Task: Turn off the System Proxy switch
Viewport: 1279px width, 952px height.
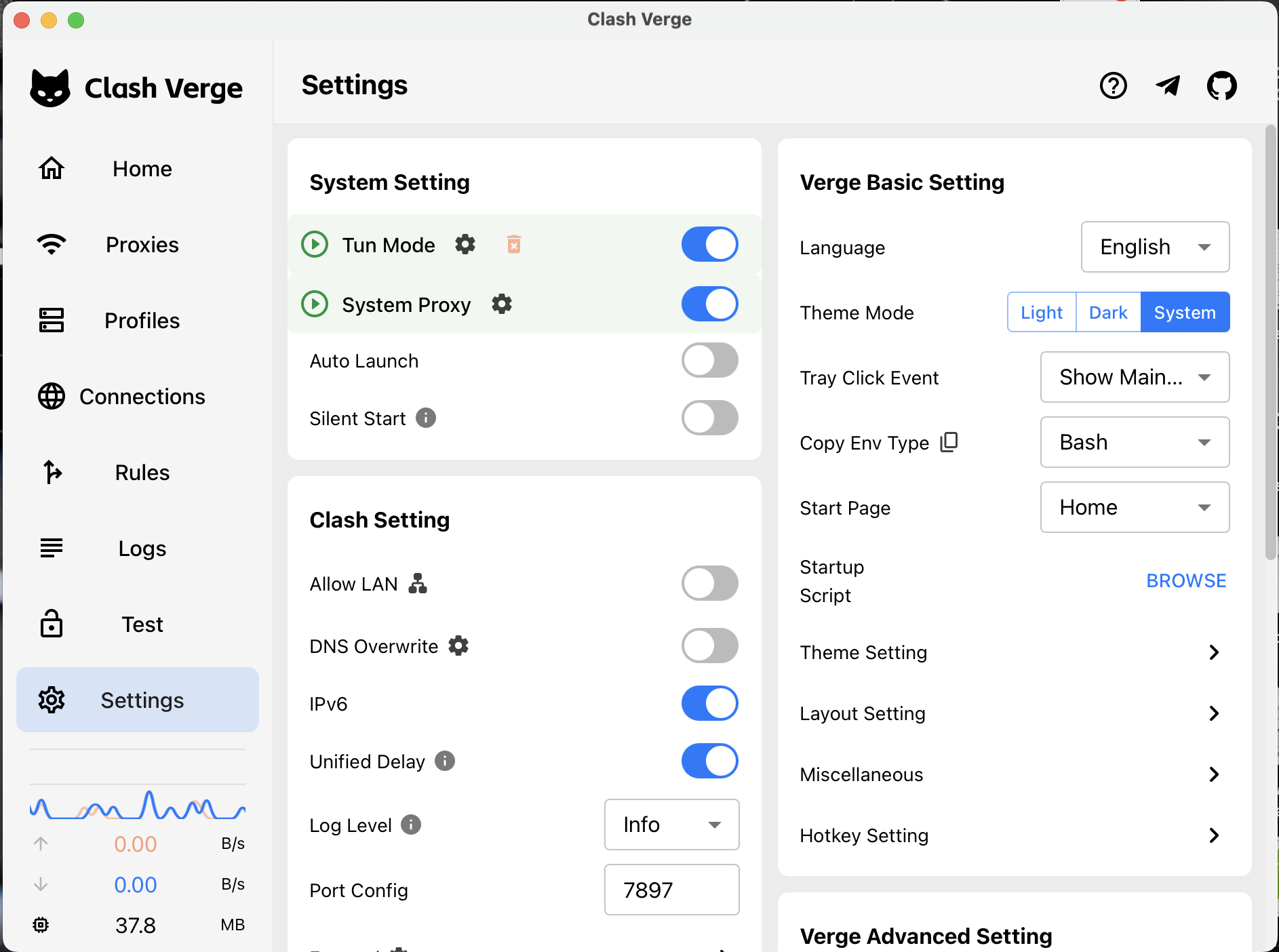Action: 710,304
